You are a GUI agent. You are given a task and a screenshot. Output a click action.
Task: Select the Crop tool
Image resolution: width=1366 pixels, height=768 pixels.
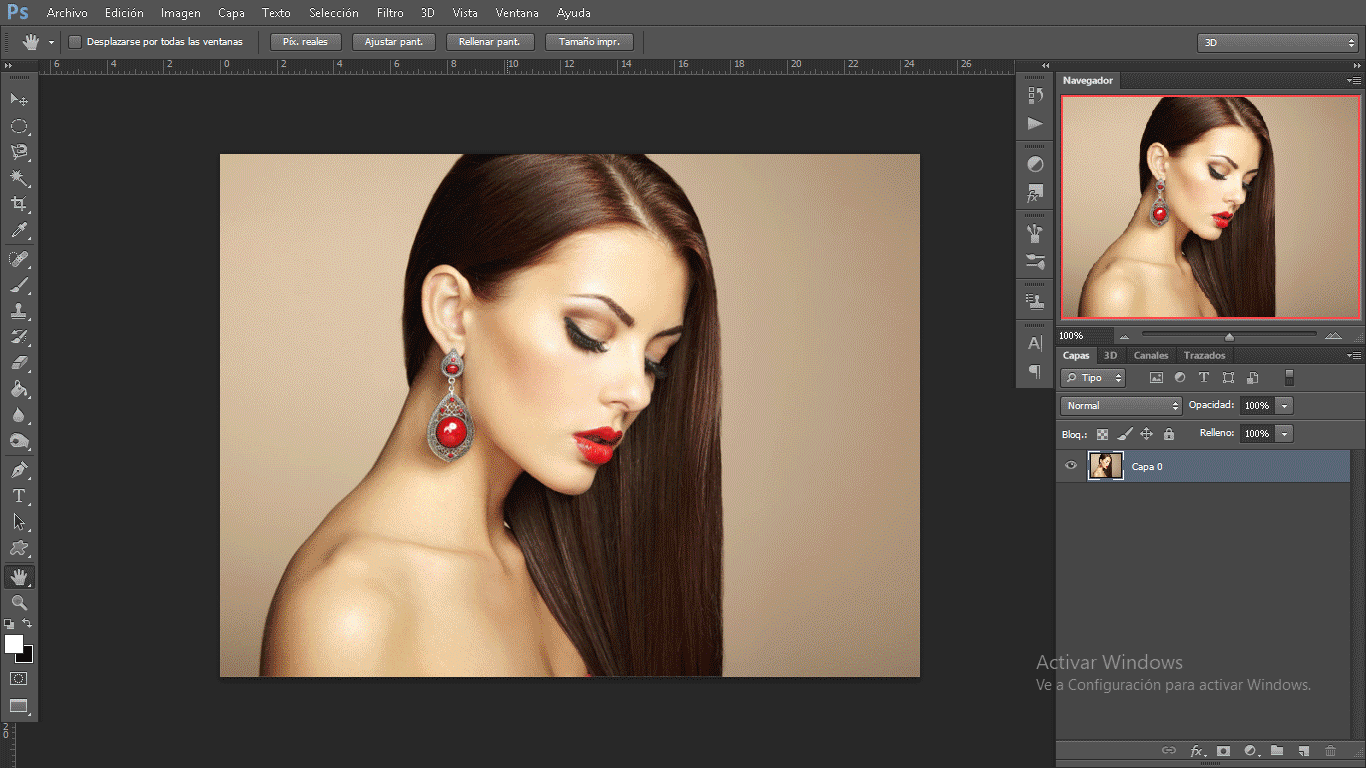19,204
